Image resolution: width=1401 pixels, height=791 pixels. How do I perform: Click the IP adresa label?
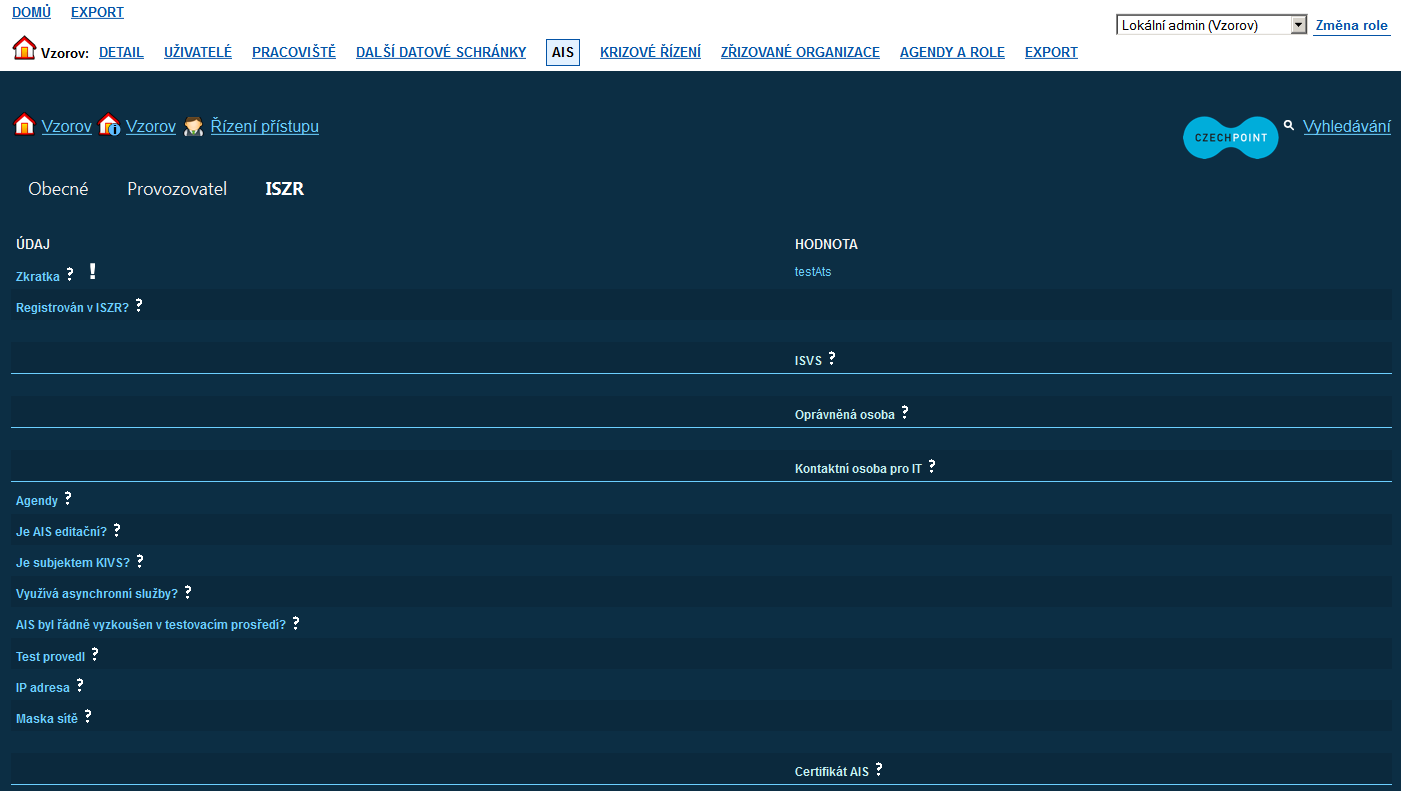(x=43, y=688)
